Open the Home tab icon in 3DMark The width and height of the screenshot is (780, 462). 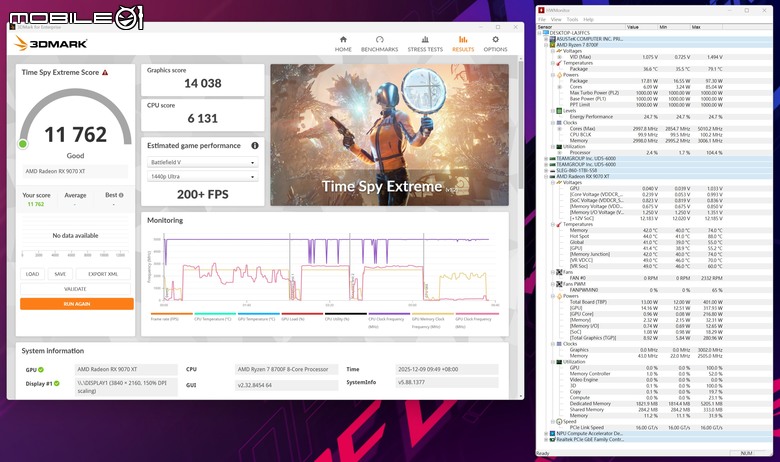click(343, 39)
